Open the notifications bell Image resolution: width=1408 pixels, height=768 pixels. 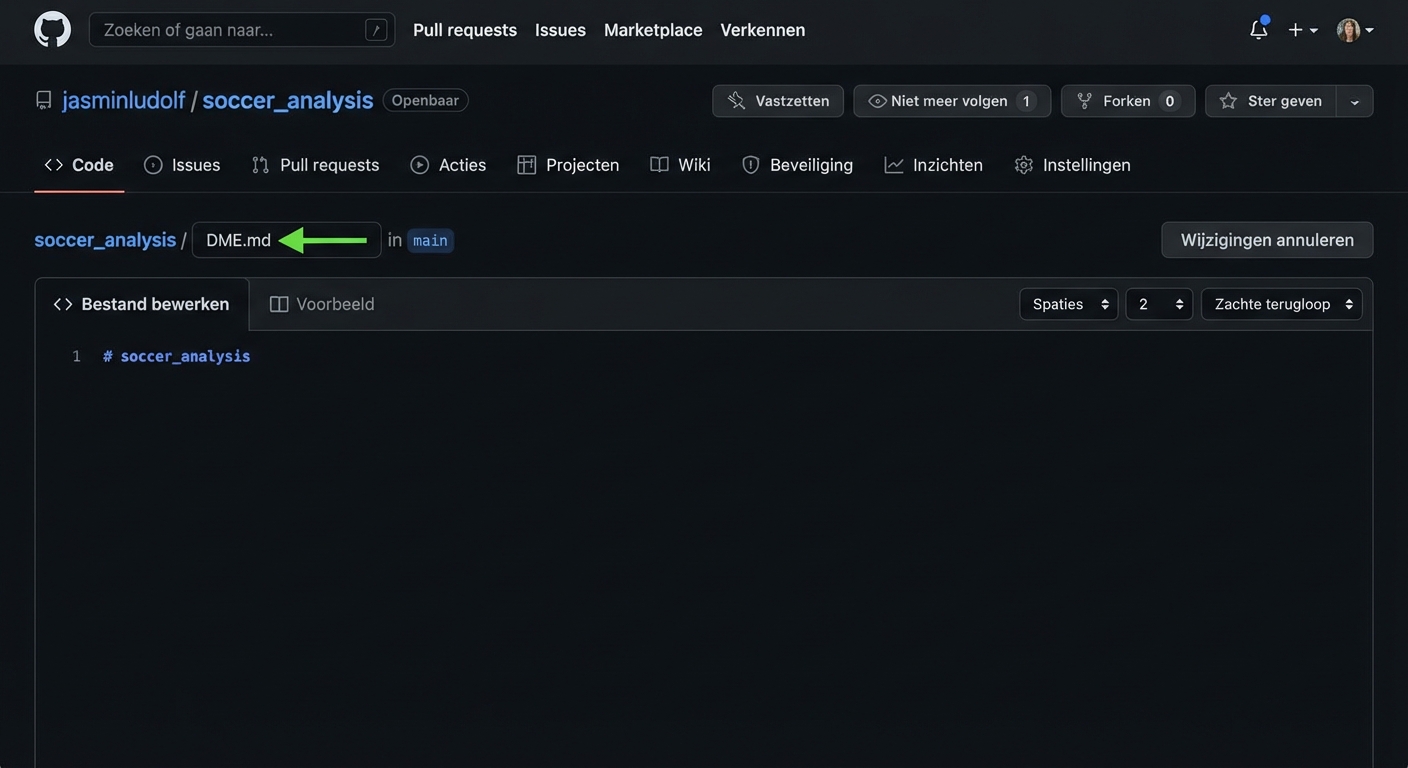coord(1258,30)
